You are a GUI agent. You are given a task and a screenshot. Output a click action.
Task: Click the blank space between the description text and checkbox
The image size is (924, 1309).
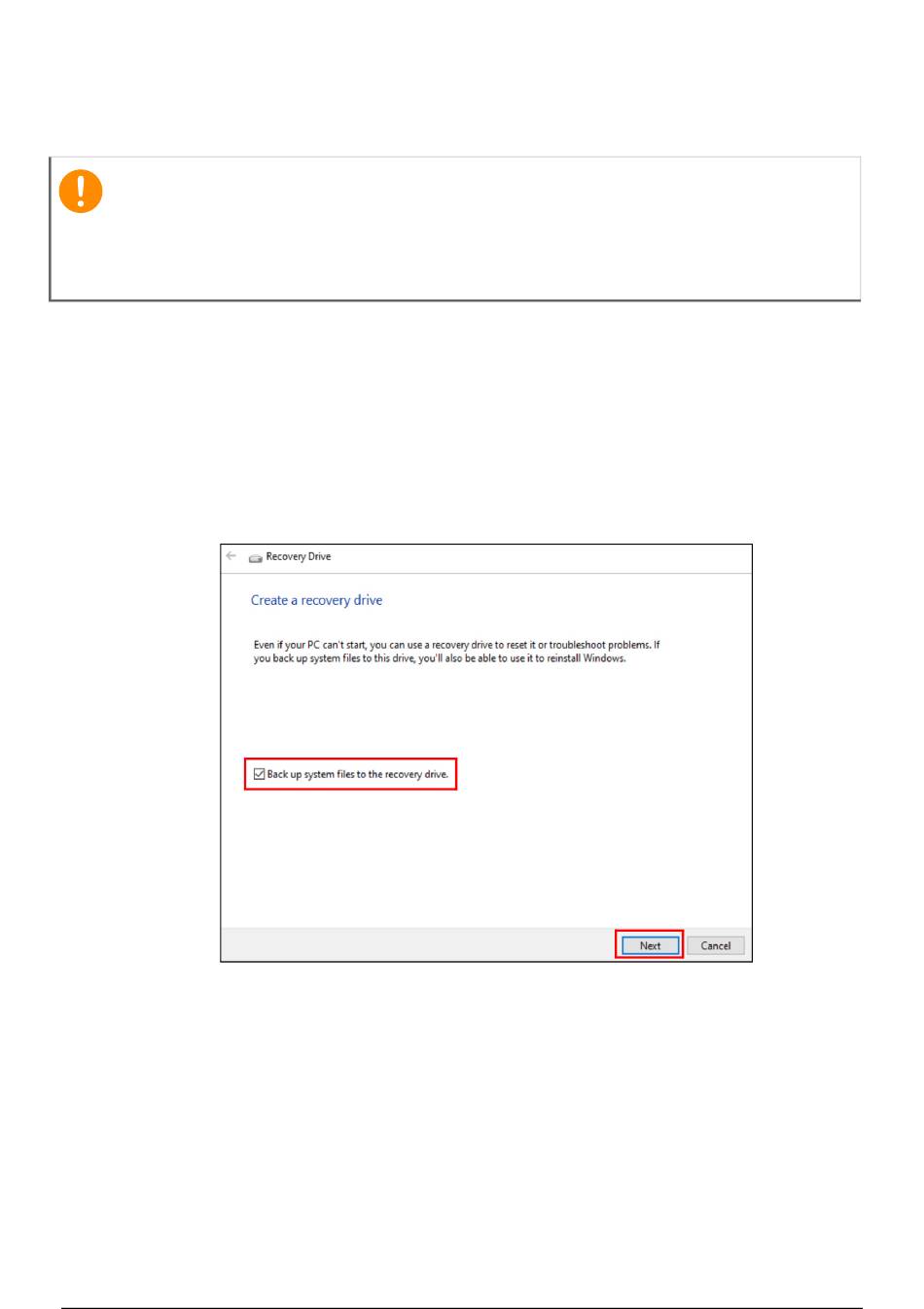coord(486,710)
